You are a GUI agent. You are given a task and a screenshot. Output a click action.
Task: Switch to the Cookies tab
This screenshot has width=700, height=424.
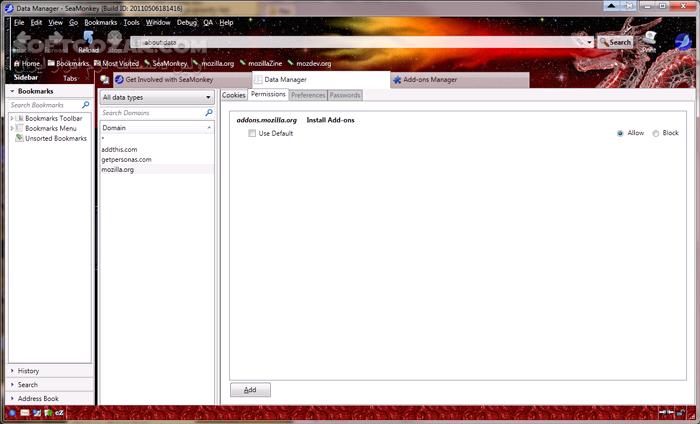click(x=234, y=95)
